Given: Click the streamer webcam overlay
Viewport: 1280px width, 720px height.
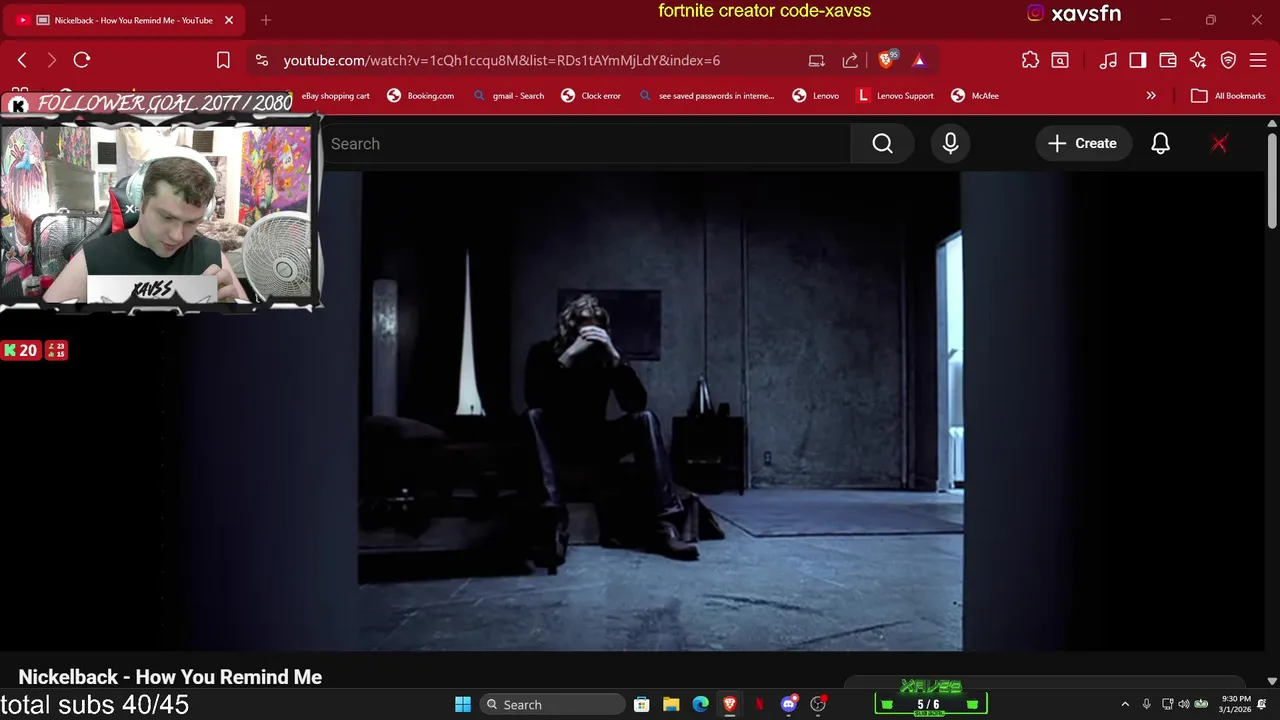Looking at the screenshot, I should coord(160,213).
